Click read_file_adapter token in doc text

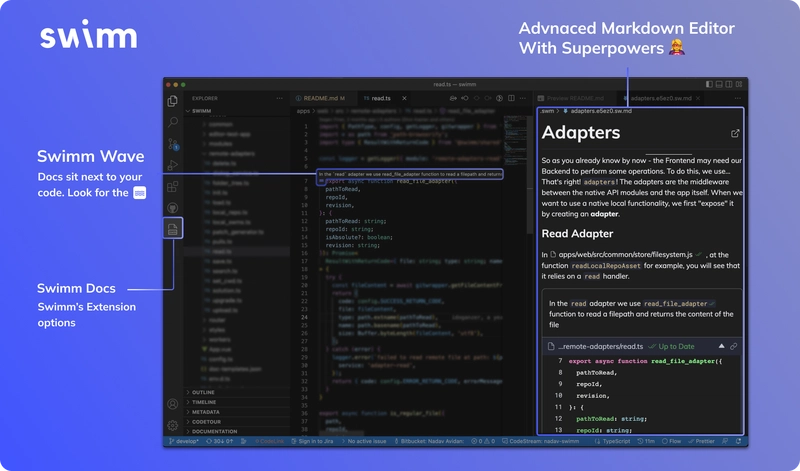(679, 304)
